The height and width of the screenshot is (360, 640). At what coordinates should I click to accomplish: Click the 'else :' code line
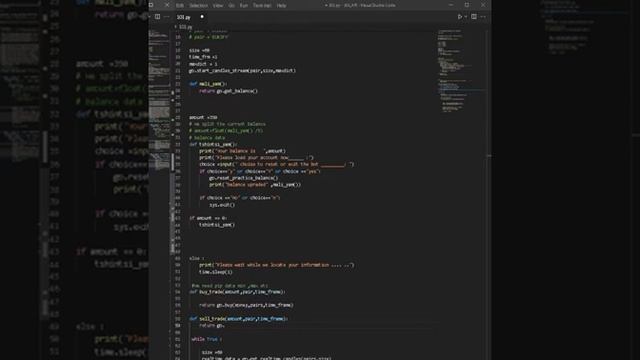[197, 258]
